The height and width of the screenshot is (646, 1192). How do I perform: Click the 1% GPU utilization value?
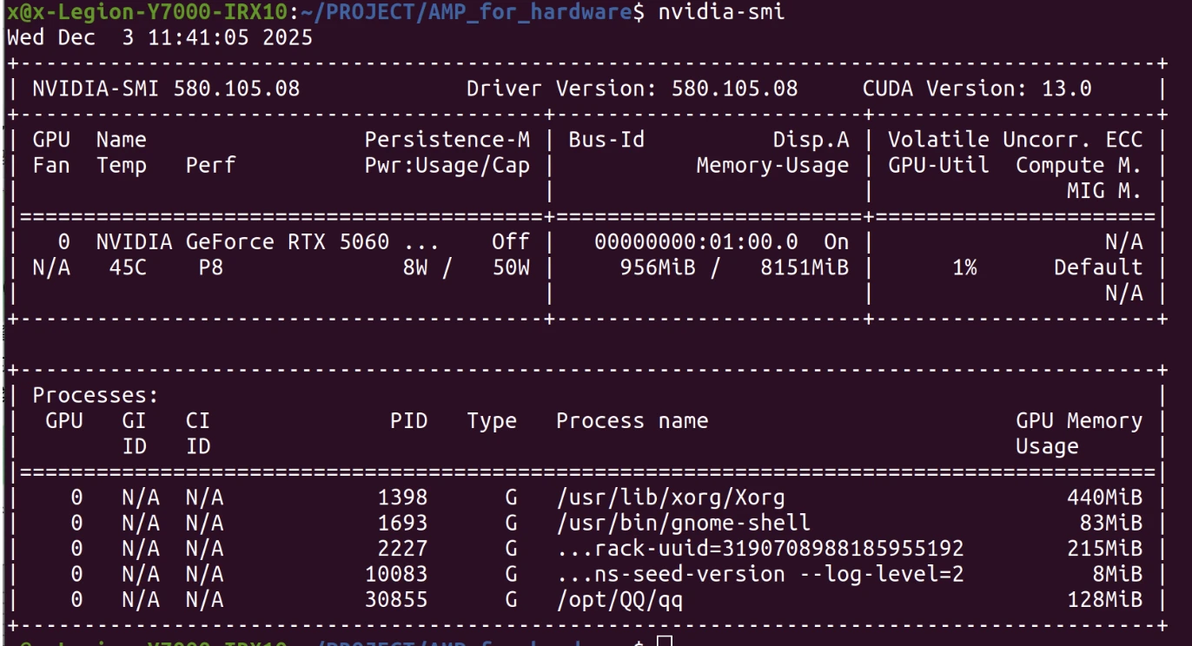964,268
